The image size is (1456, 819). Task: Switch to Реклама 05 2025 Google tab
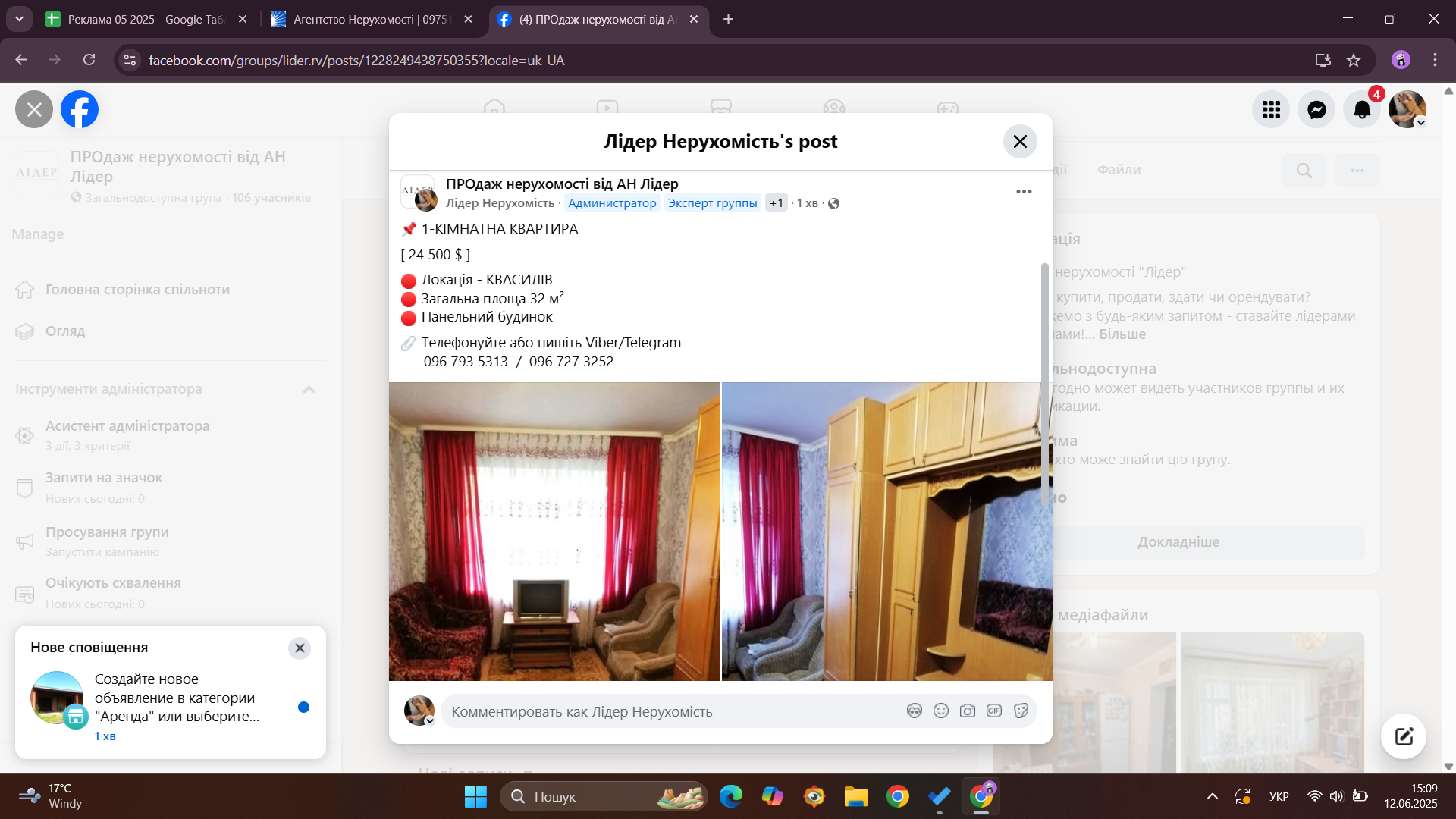pos(144,19)
